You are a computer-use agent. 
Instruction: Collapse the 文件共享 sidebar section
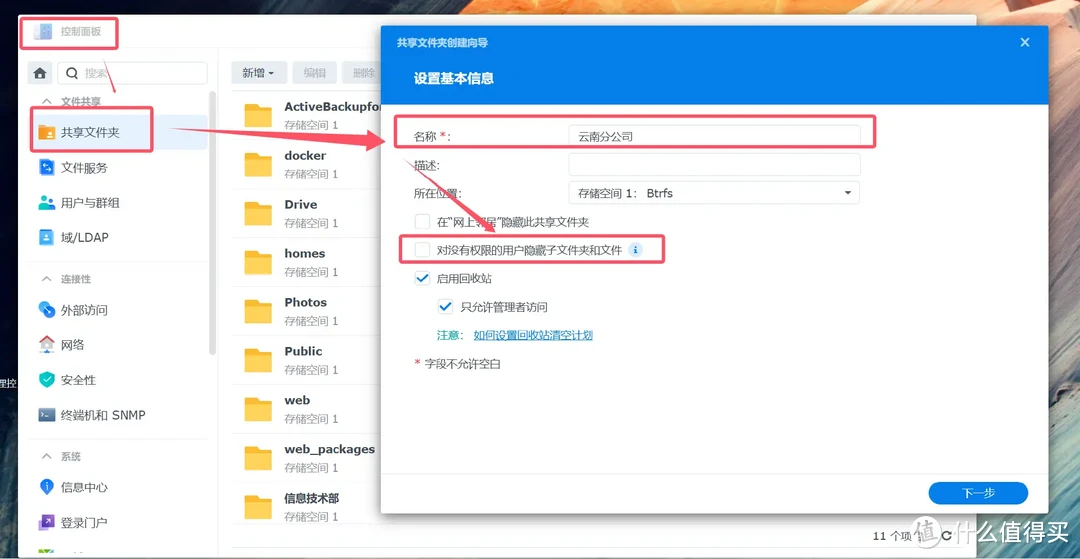pyautogui.click(x=47, y=101)
